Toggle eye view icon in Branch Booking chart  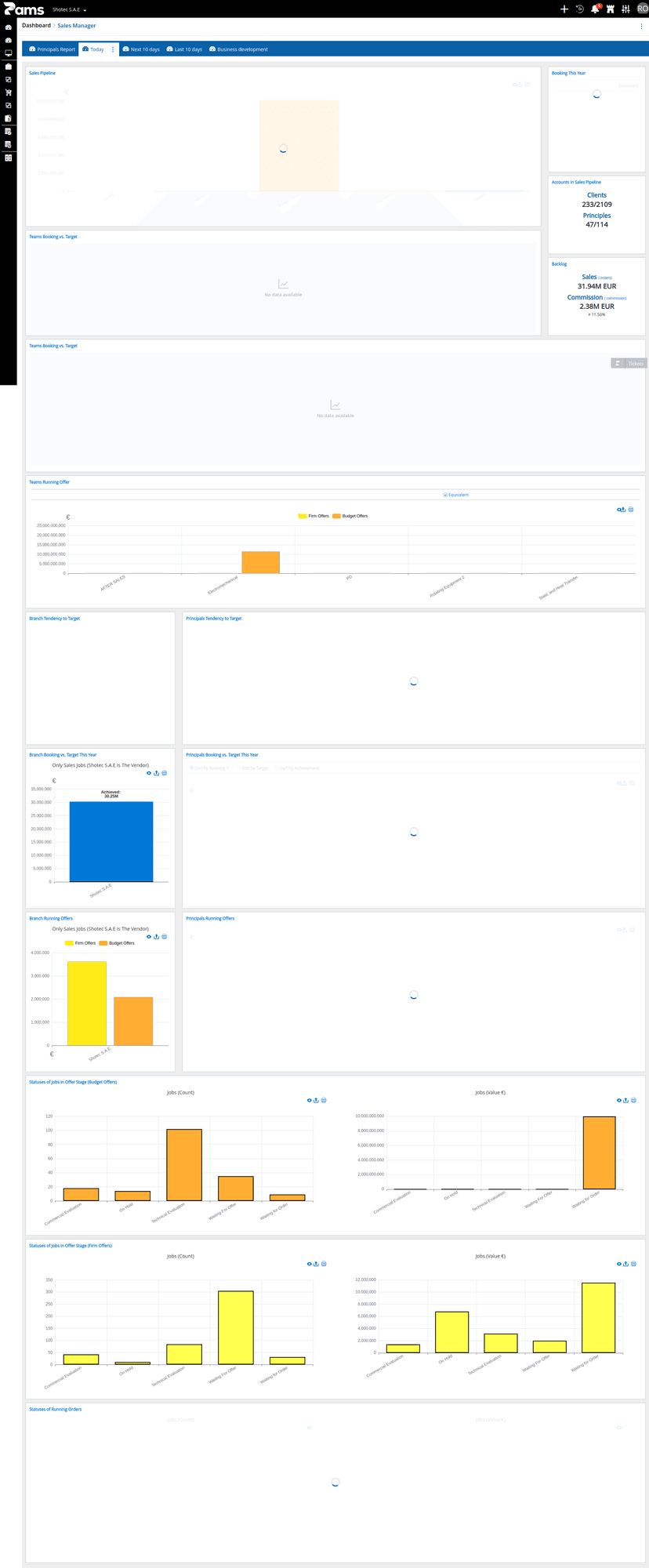click(x=149, y=773)
